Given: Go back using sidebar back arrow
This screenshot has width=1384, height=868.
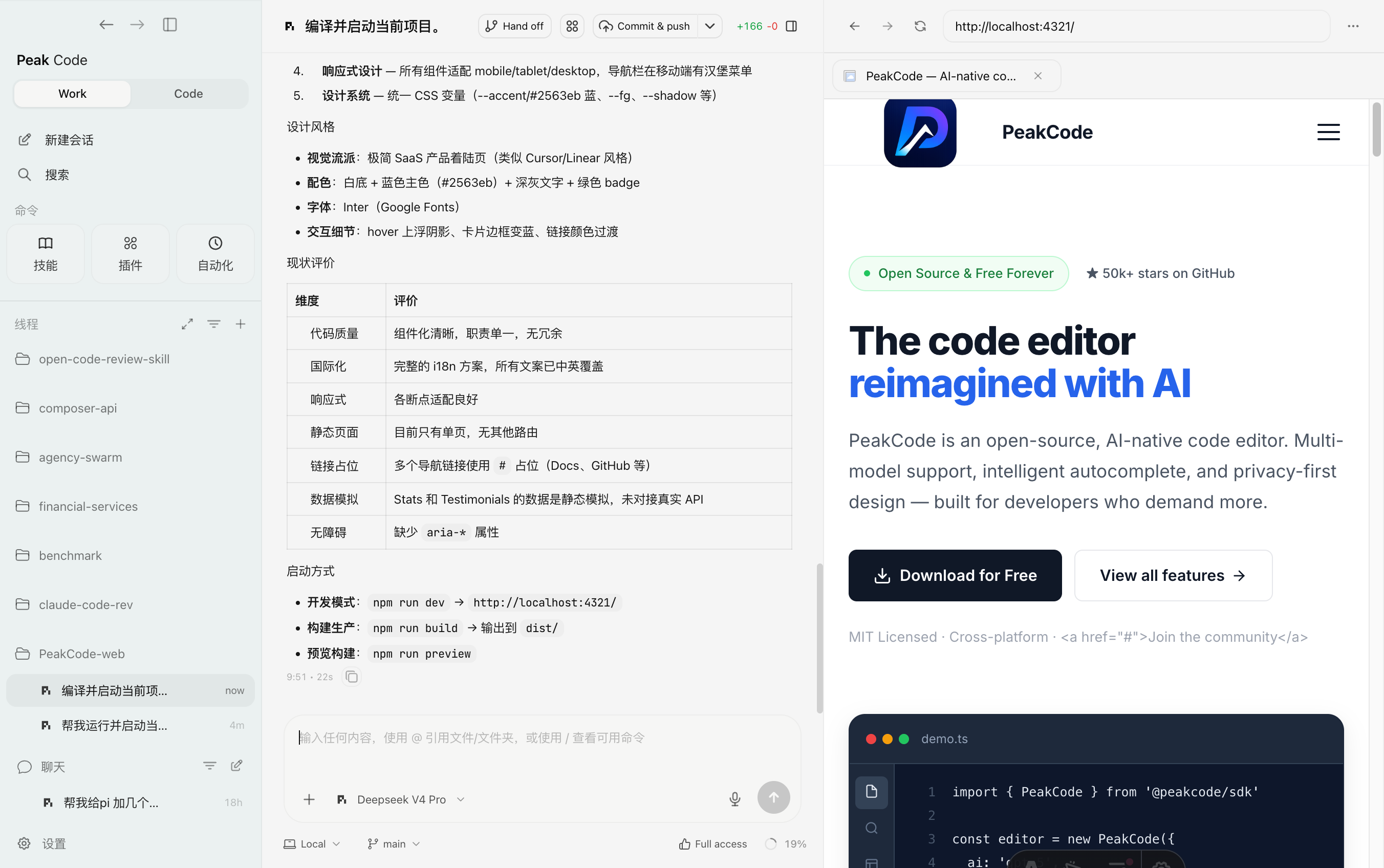Looking at the screenshot, I should click(x=106, y=25).
